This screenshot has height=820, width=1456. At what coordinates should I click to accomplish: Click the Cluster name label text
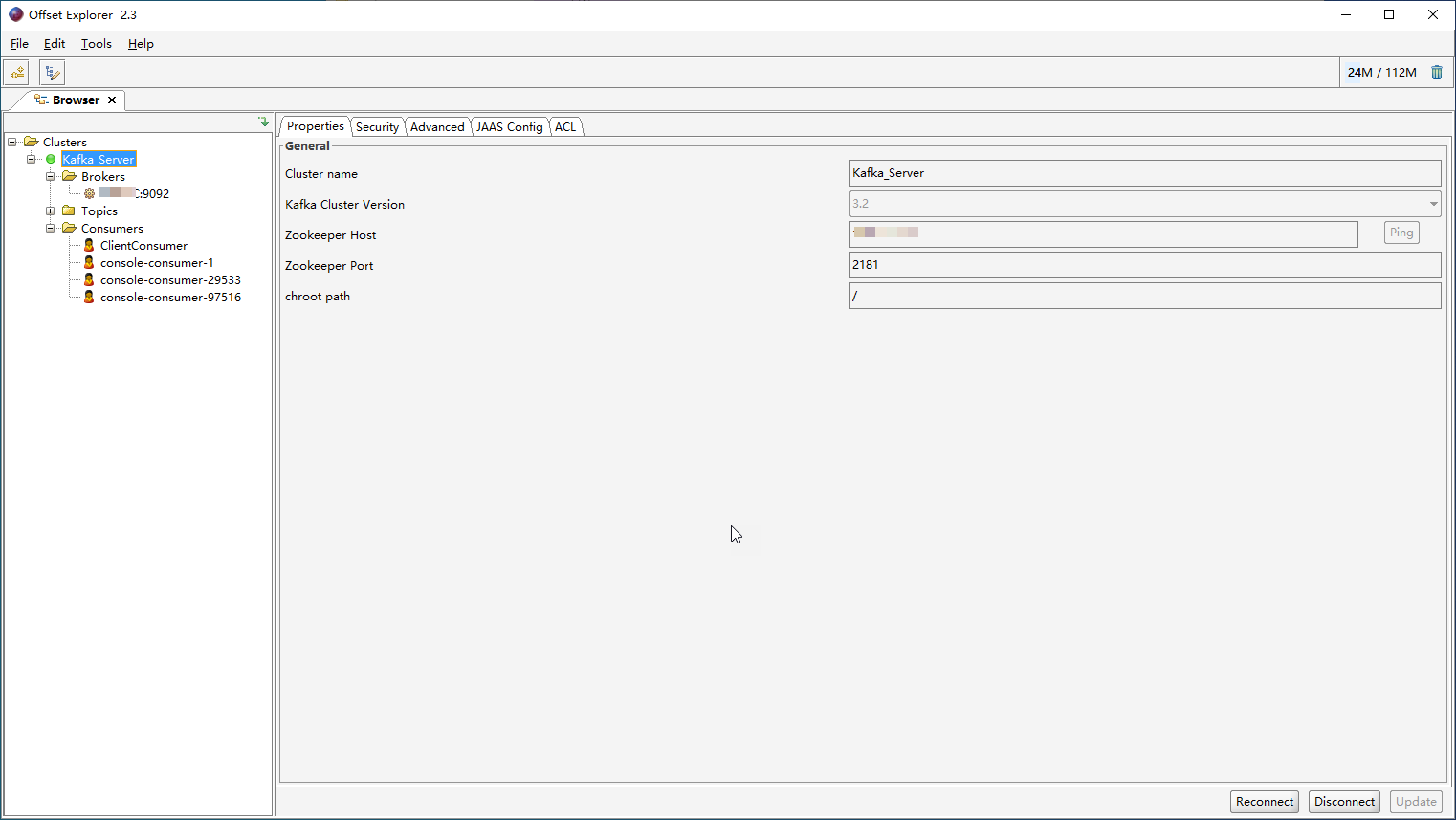coord(321,173)
